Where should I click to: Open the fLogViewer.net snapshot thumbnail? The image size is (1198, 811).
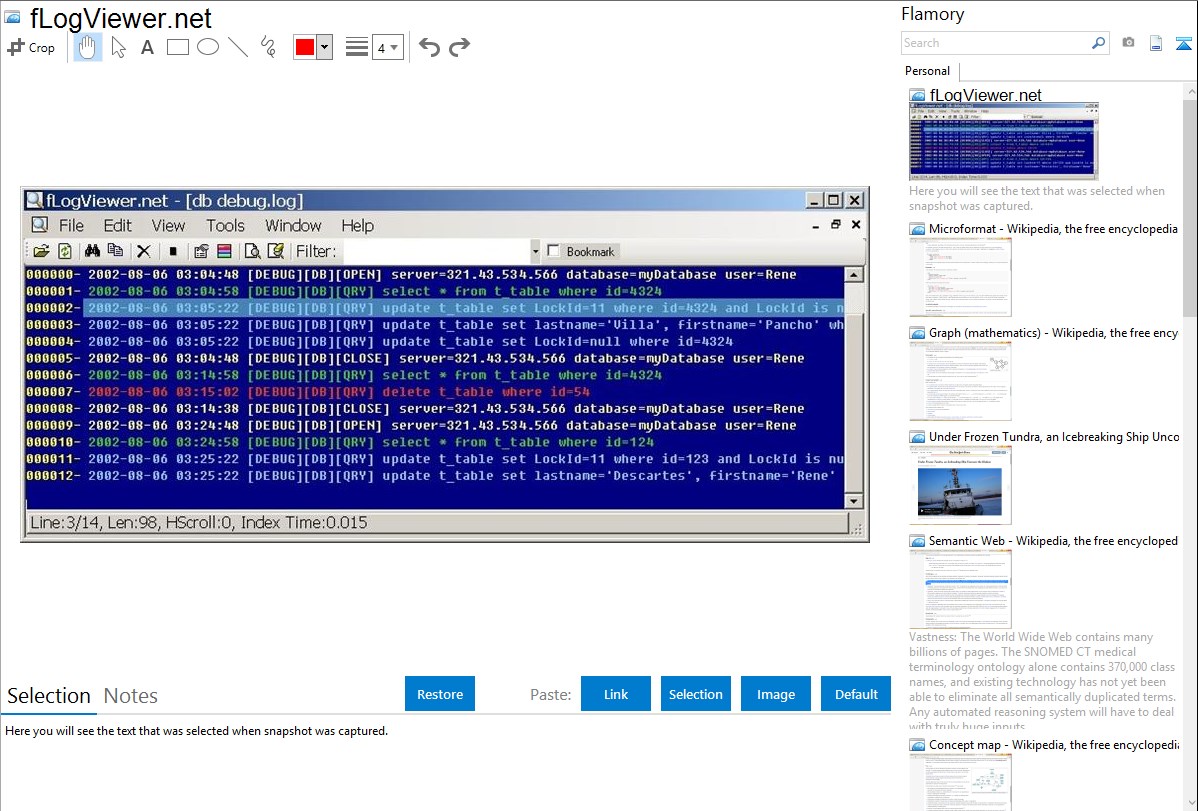click(x=1004, y=142)
